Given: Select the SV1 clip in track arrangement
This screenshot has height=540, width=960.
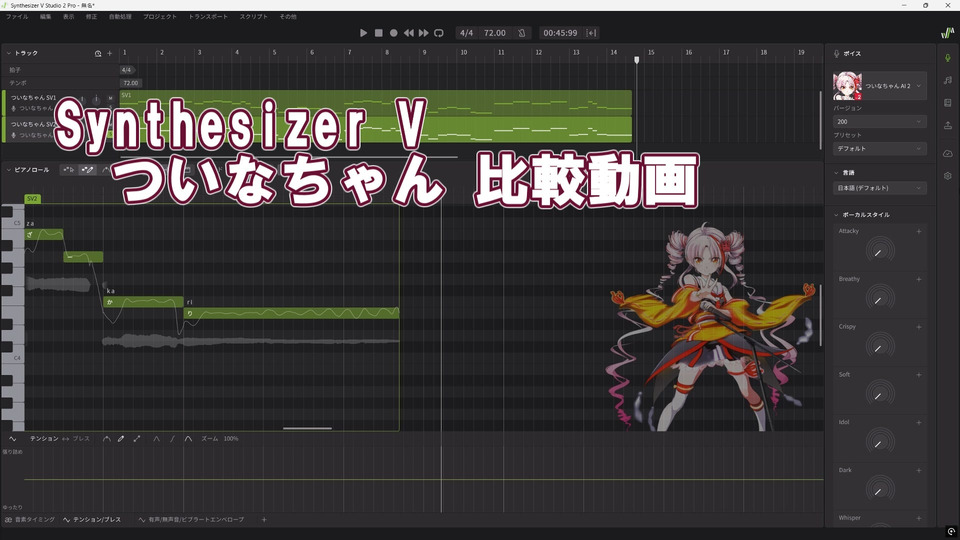Looking at the screenshot, I should pyautogui.click(x=376, y=103).
